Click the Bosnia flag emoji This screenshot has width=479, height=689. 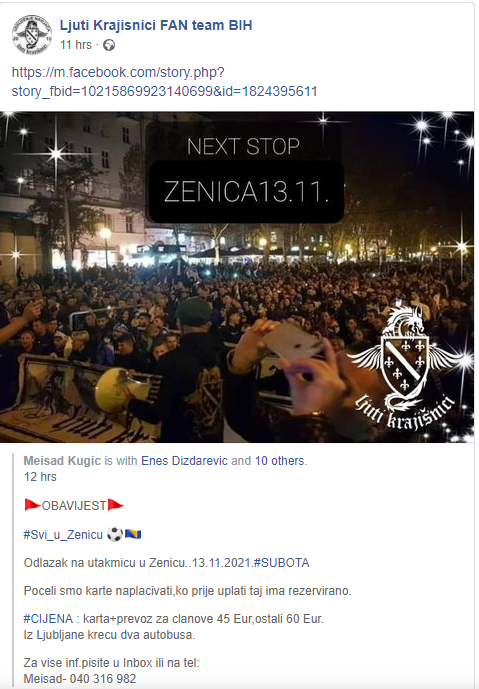pyautogui.click(x=133, y=534)
